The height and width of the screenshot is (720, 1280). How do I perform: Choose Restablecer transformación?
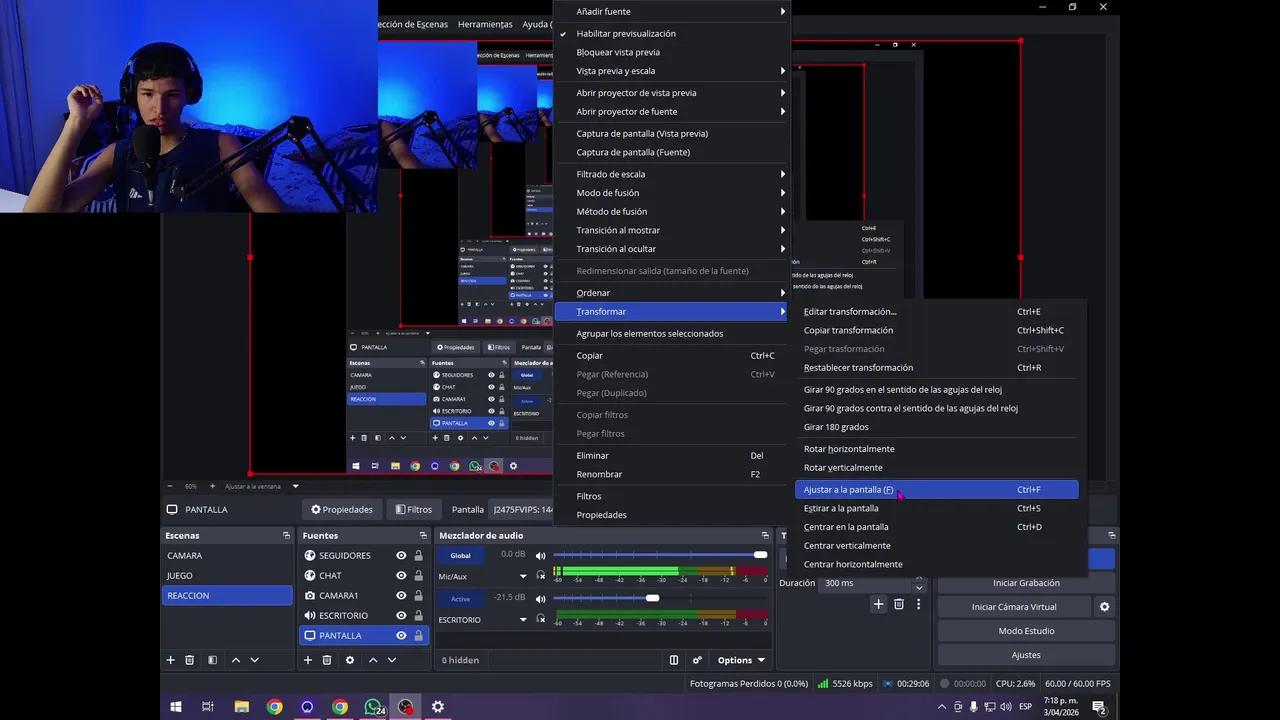point(937,368)
